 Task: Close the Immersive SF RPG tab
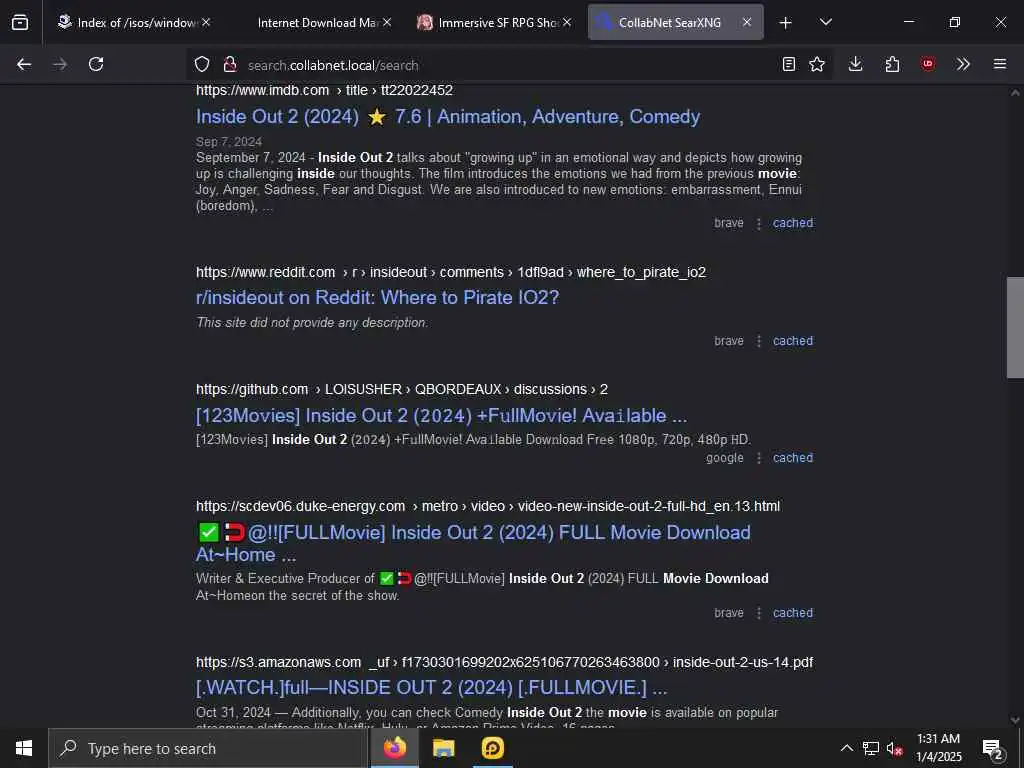[567, 22]
